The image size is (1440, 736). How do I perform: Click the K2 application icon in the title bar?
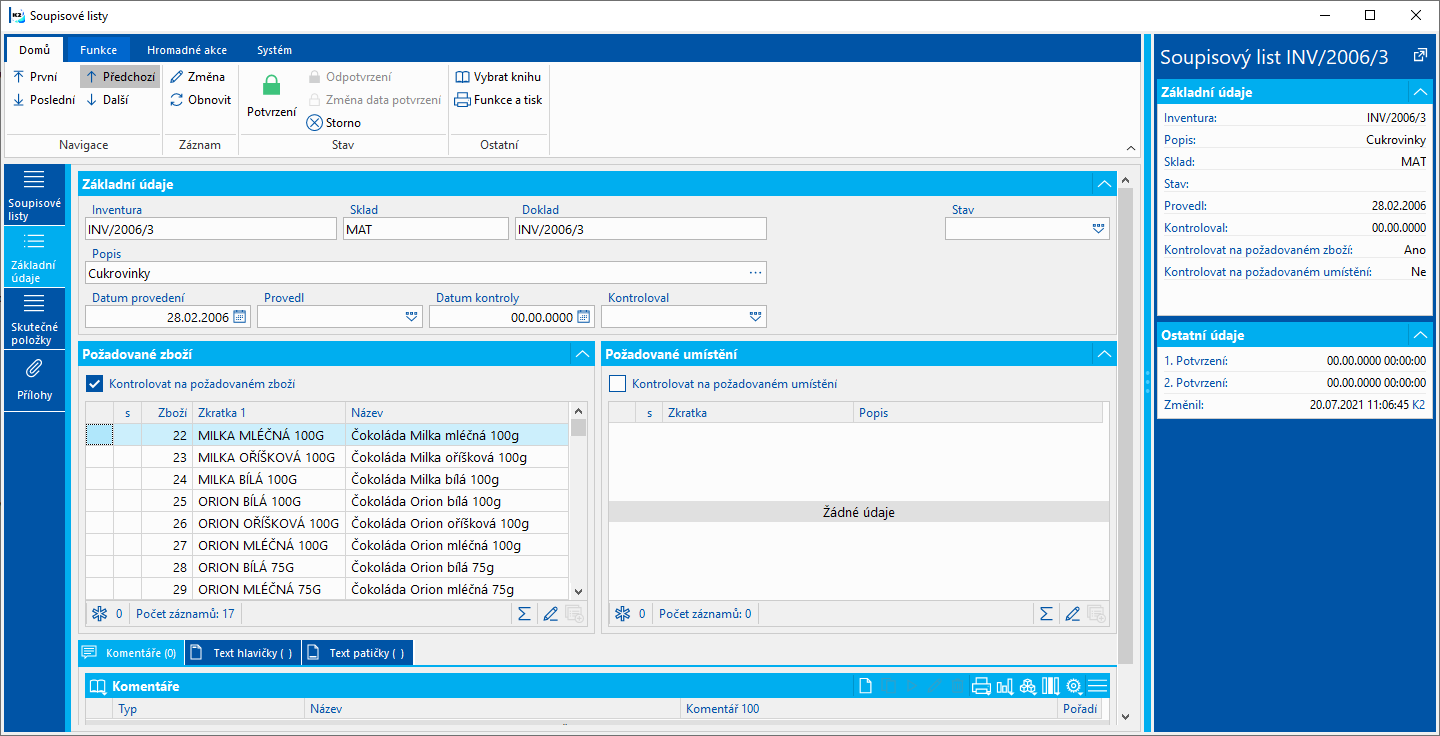[17, 16]
